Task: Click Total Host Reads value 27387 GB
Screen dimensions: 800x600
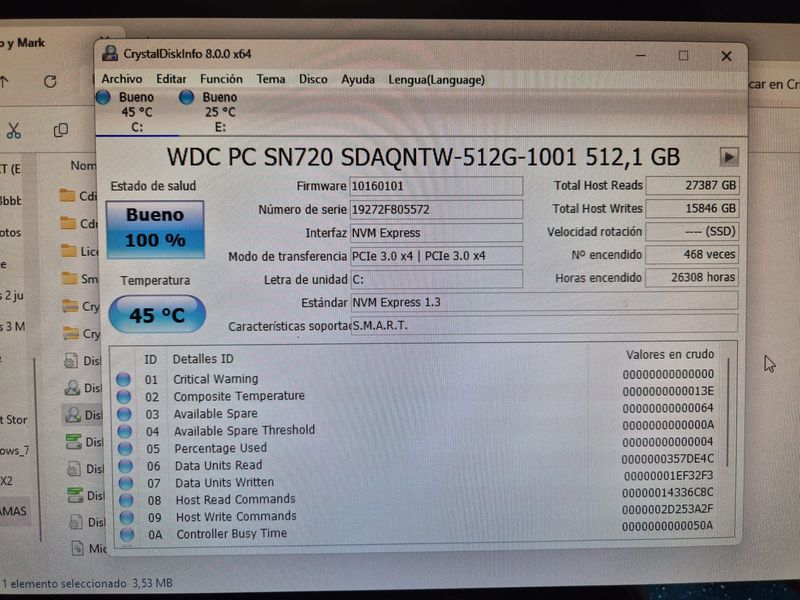Action: tap(692, 185)
